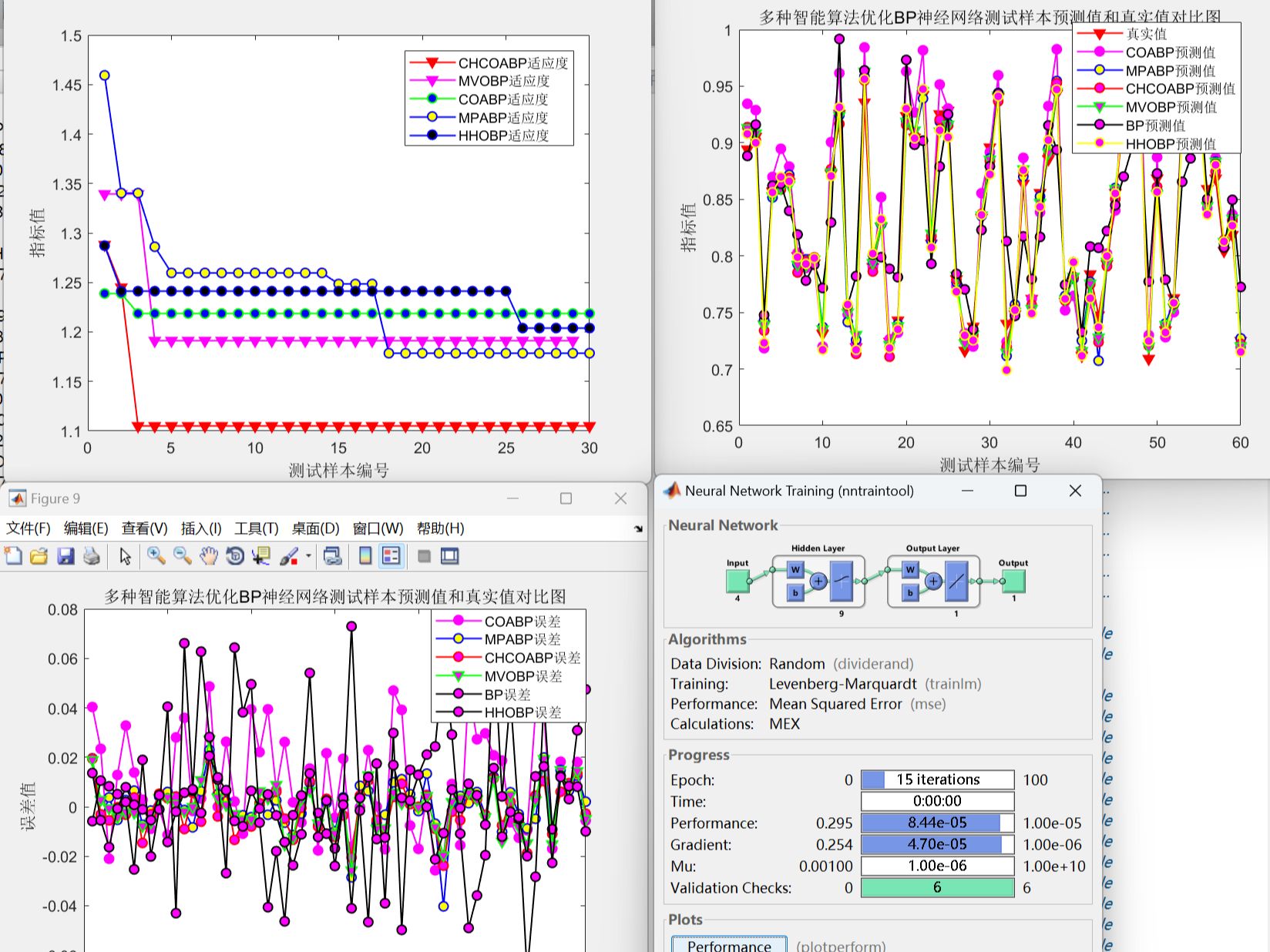The image size is (1270, 952).
Task: Click the Validation Checks progress bar
Action: (937, 887)
